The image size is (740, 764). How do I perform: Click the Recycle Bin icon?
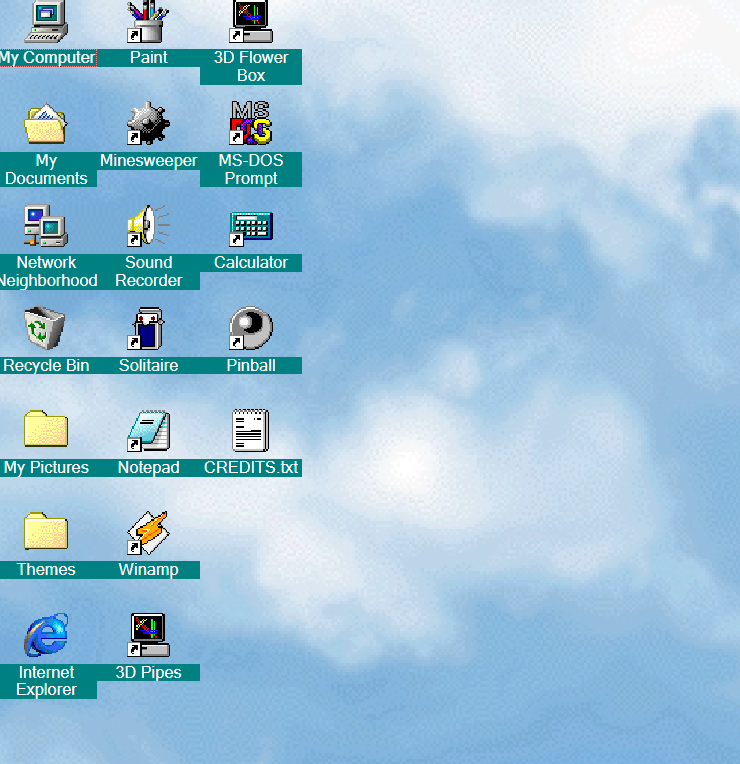tap(46, 328)
